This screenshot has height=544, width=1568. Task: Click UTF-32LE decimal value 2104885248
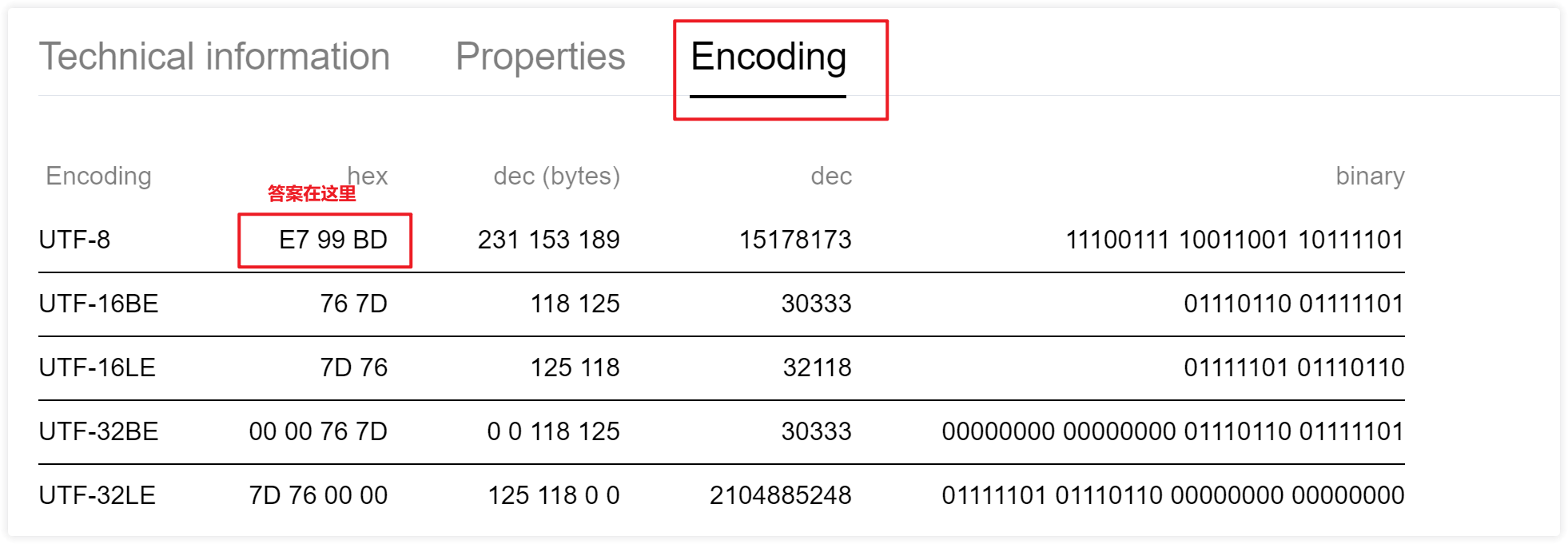tap(780, 495)
